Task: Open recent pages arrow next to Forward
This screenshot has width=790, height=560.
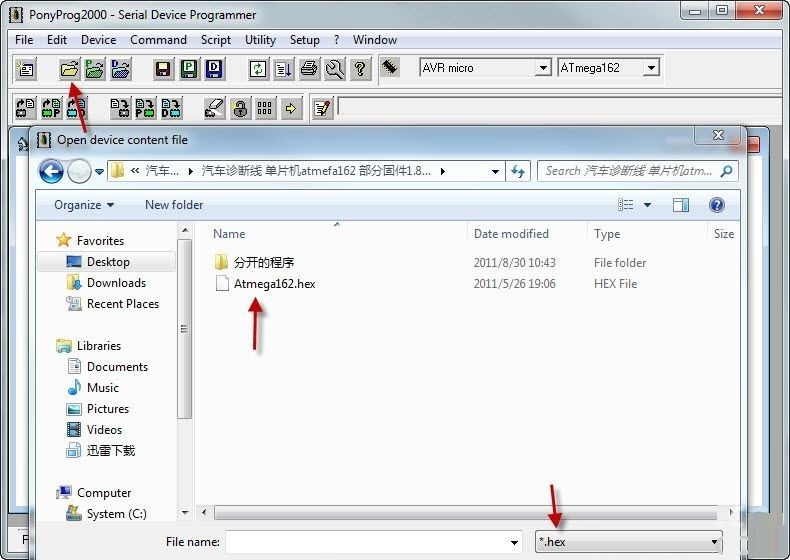Action: click(99, 171)
